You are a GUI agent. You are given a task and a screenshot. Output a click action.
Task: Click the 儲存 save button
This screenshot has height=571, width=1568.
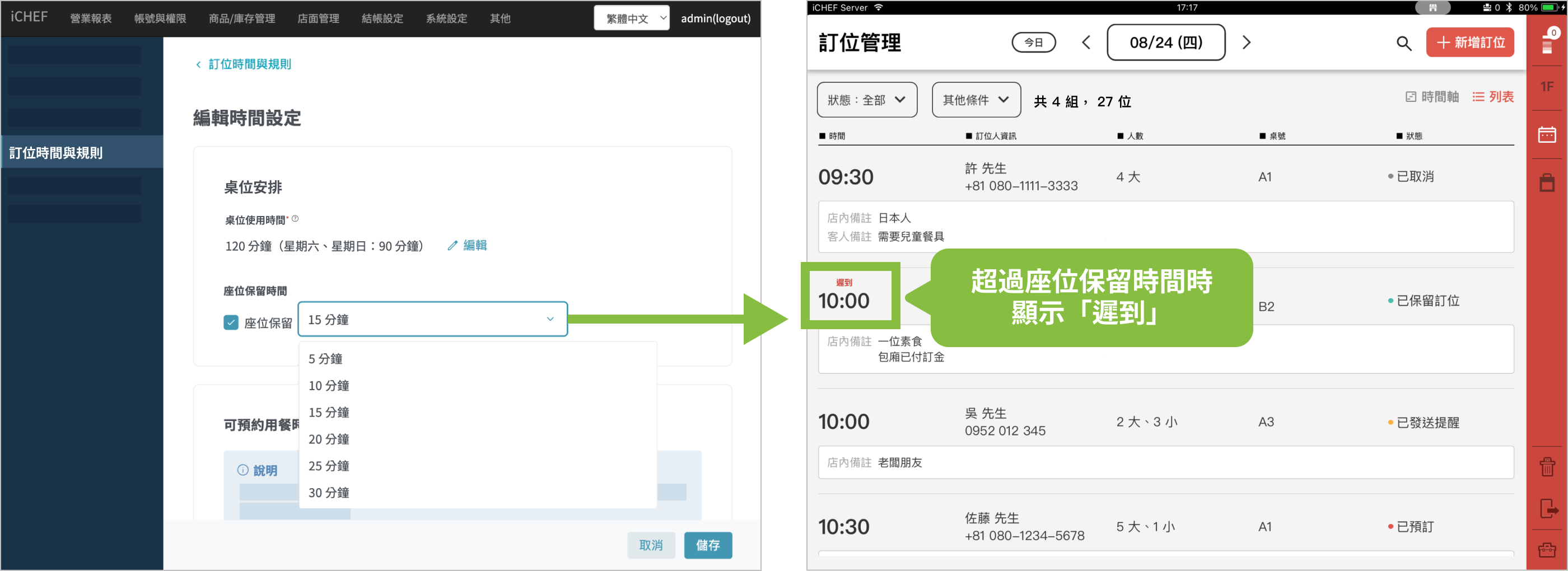[x=707, y=545]
